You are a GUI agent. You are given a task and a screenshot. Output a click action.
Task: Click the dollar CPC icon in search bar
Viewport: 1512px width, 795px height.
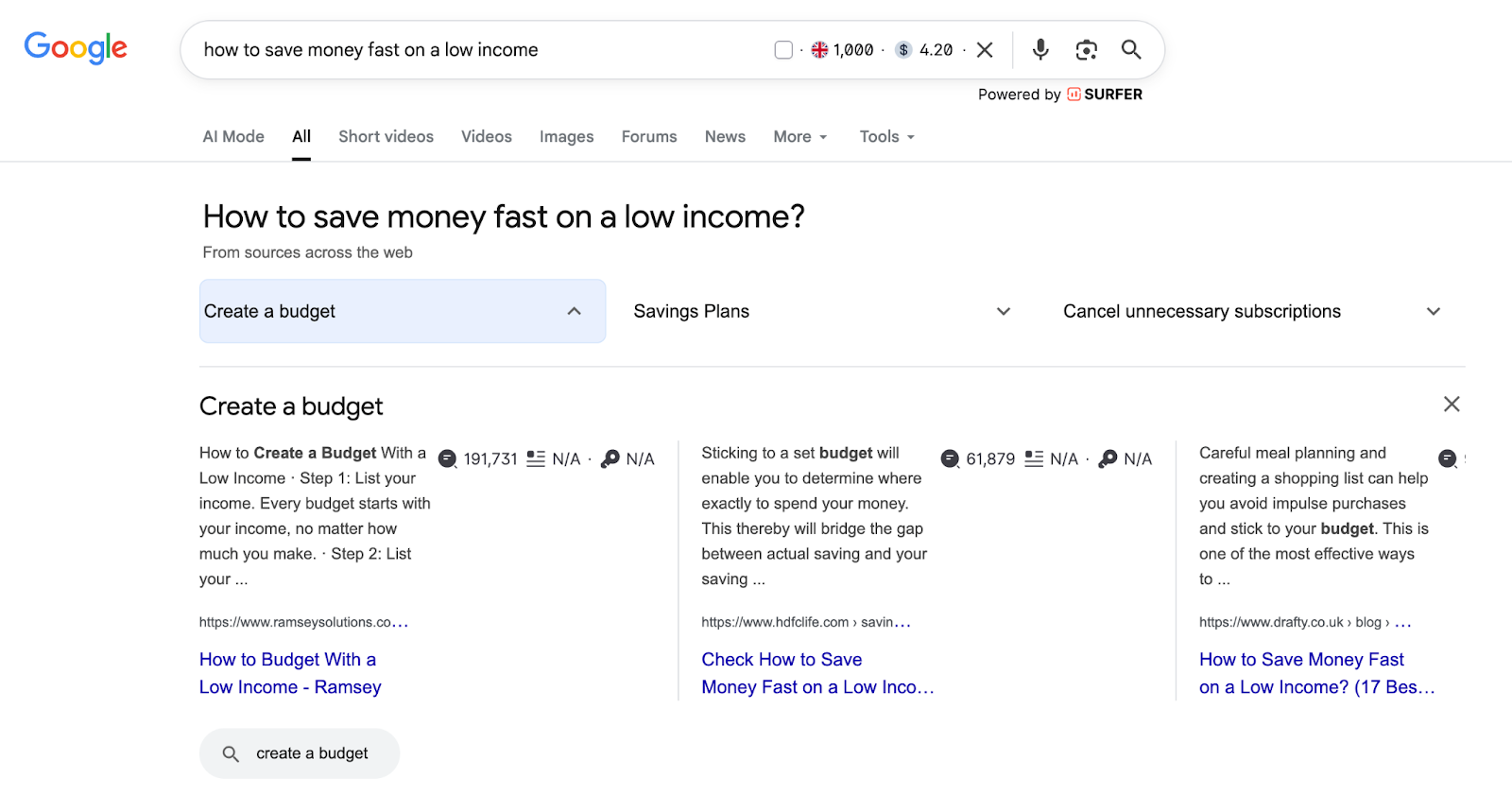pyautogui.click(x=903, y=50)
